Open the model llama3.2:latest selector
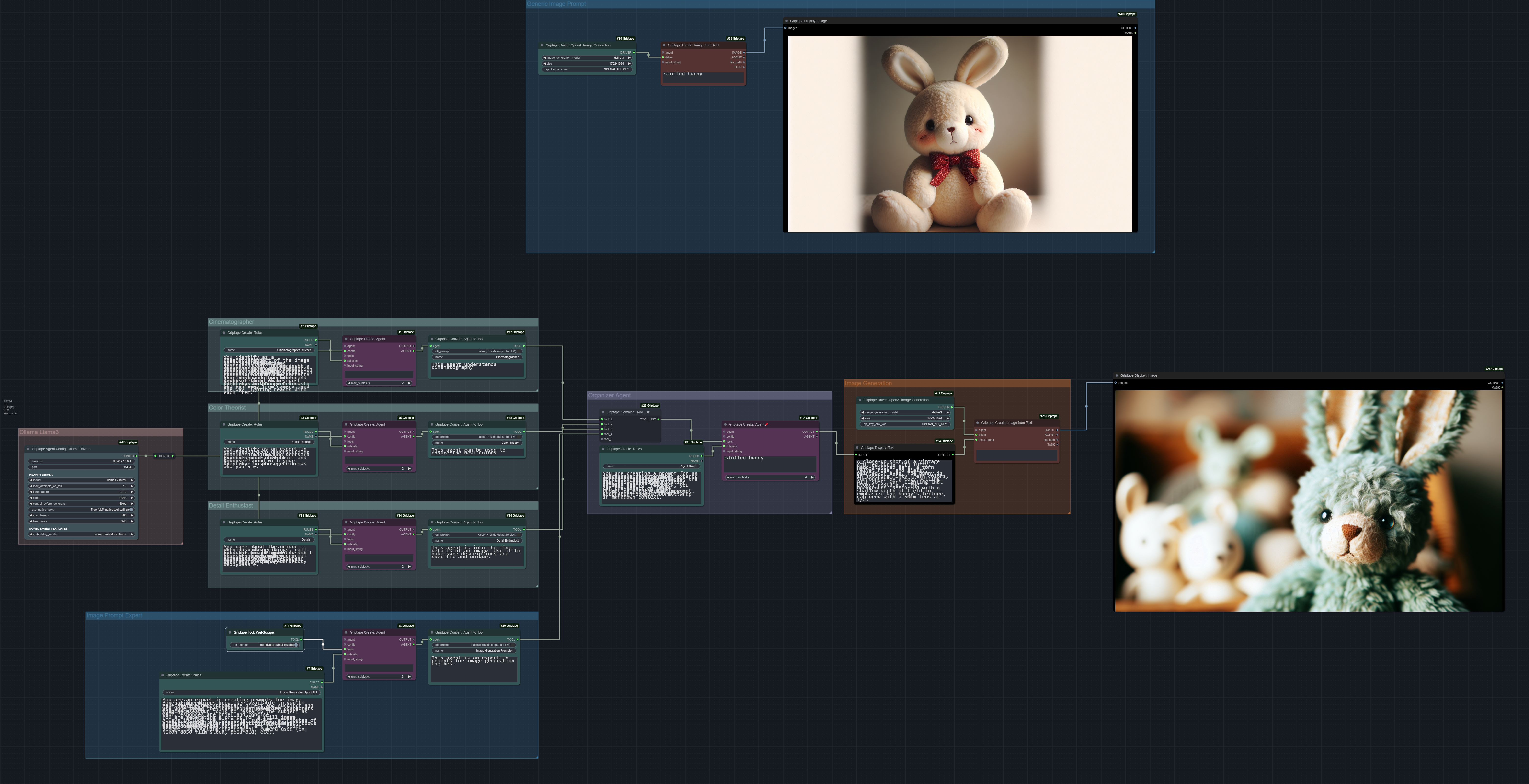This screenshot has height=784, width=1529. click(81, 480)
